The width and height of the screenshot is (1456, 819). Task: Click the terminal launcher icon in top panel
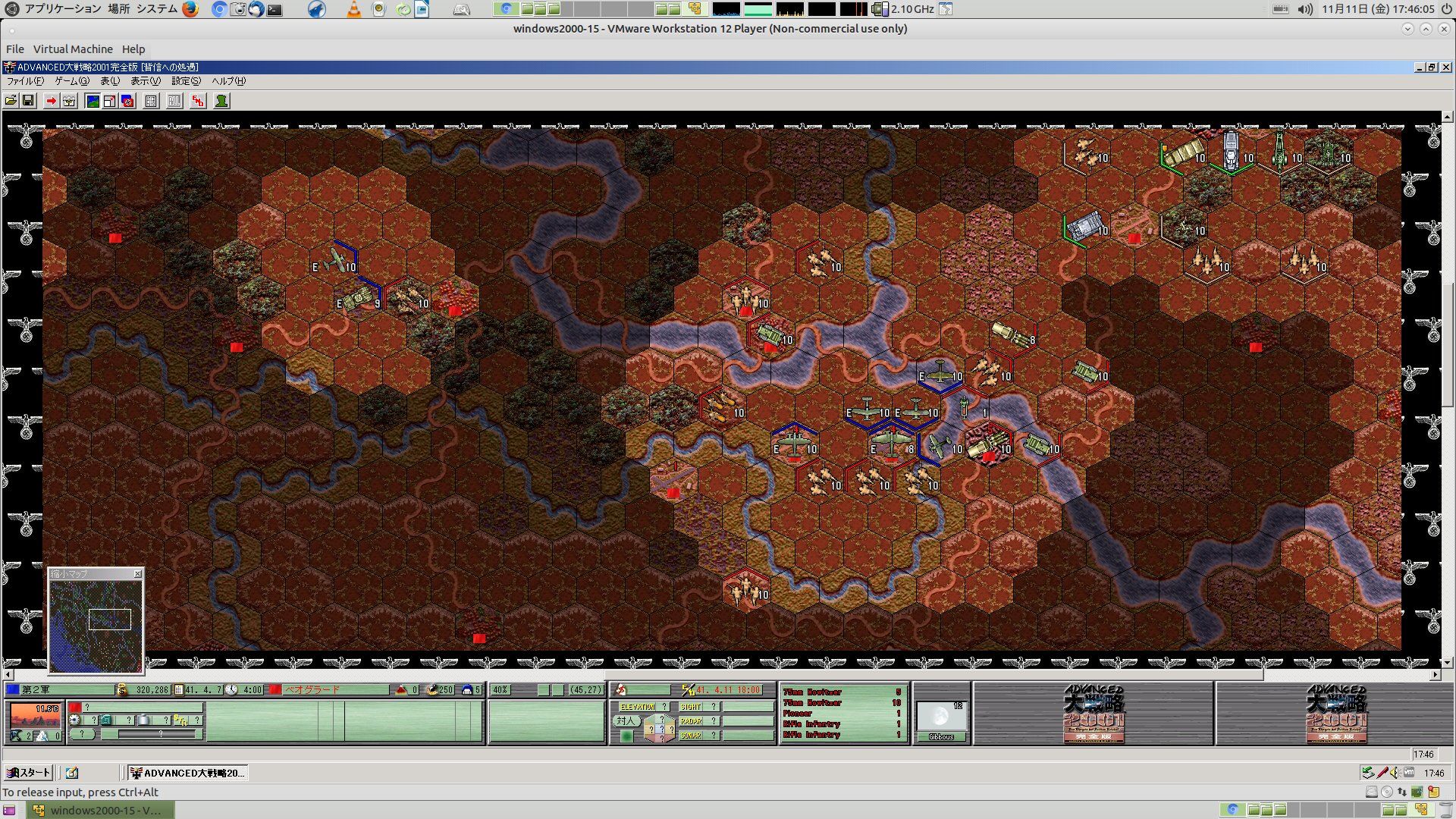pyautogui.click(x=275, y=9)
